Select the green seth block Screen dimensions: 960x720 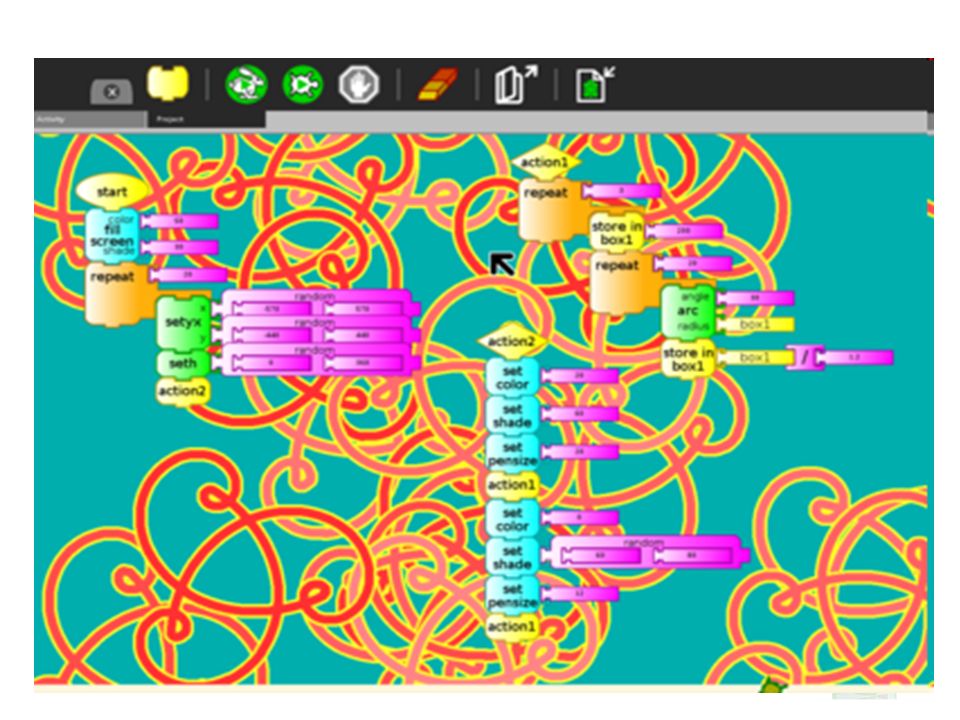[183, 363]
